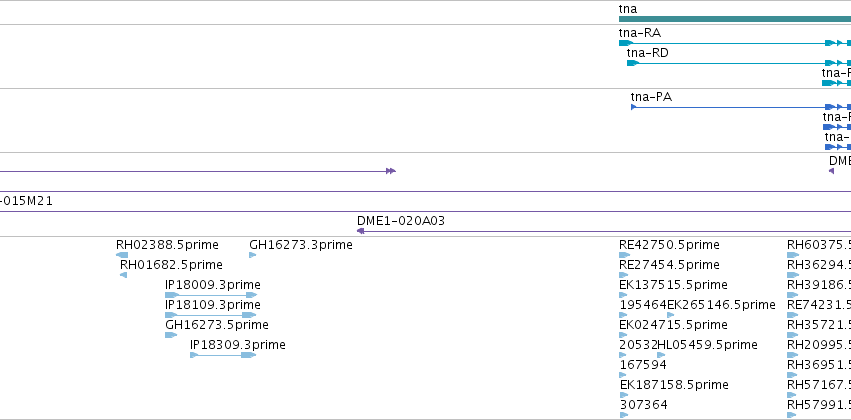Click the tna-PA protein label
Screen dimensions: 851x420
coord(651,97)
